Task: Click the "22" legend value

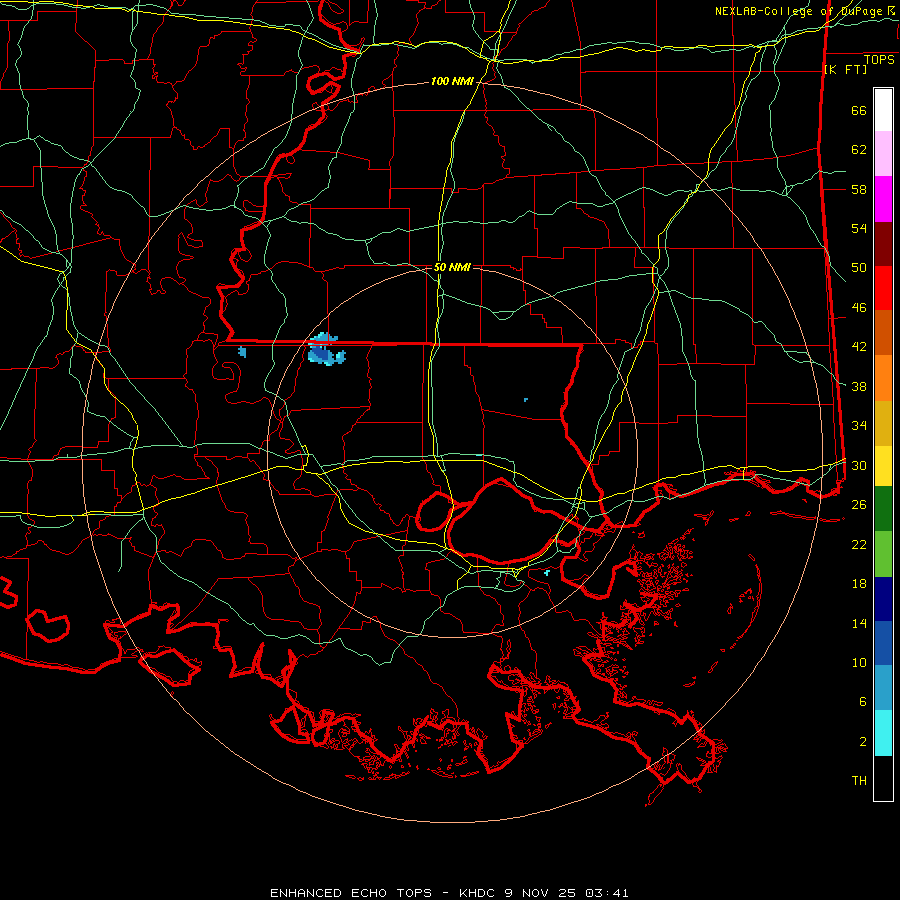Action: [859, 544]
